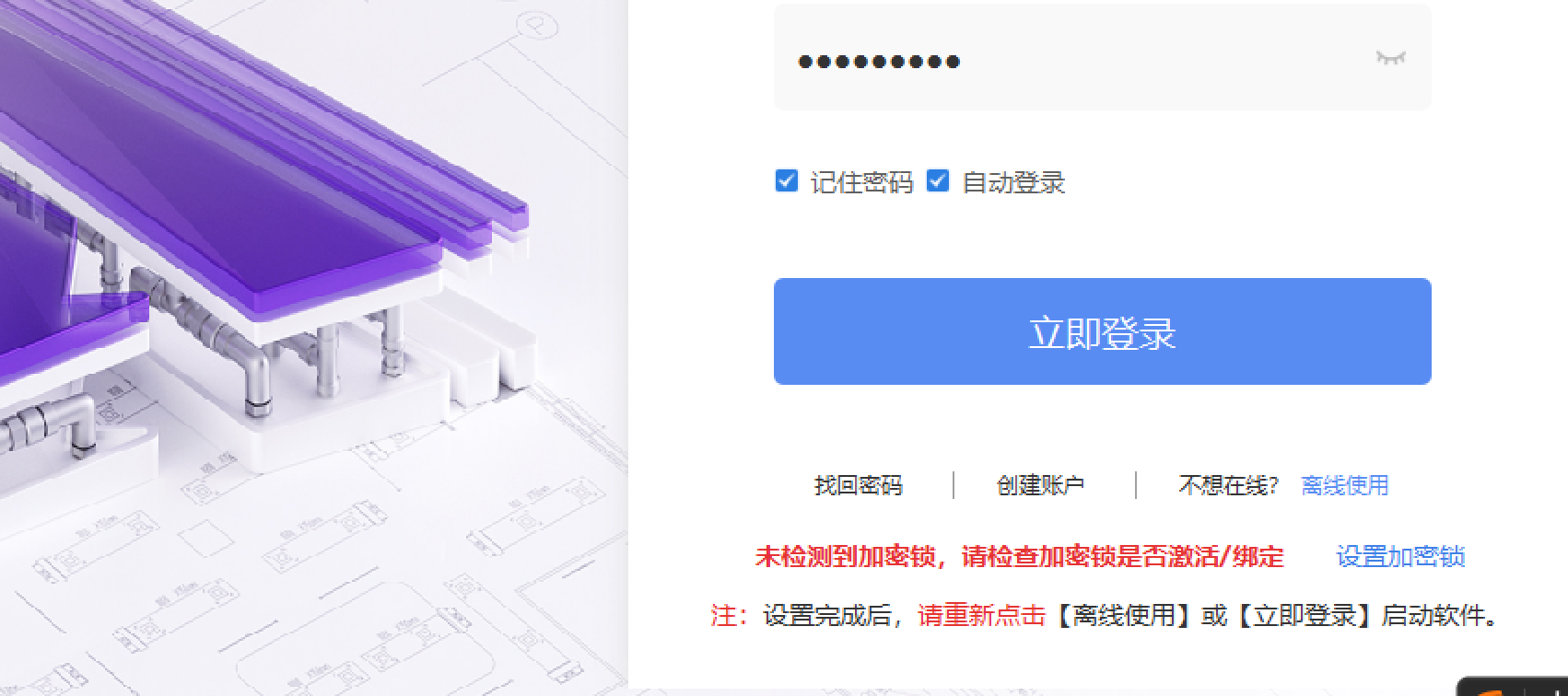The image size is (1568, 696).
Task: Click the red 未检测到加密锁 warning message
Action: pyautogui.click(x=1019, y=556)
